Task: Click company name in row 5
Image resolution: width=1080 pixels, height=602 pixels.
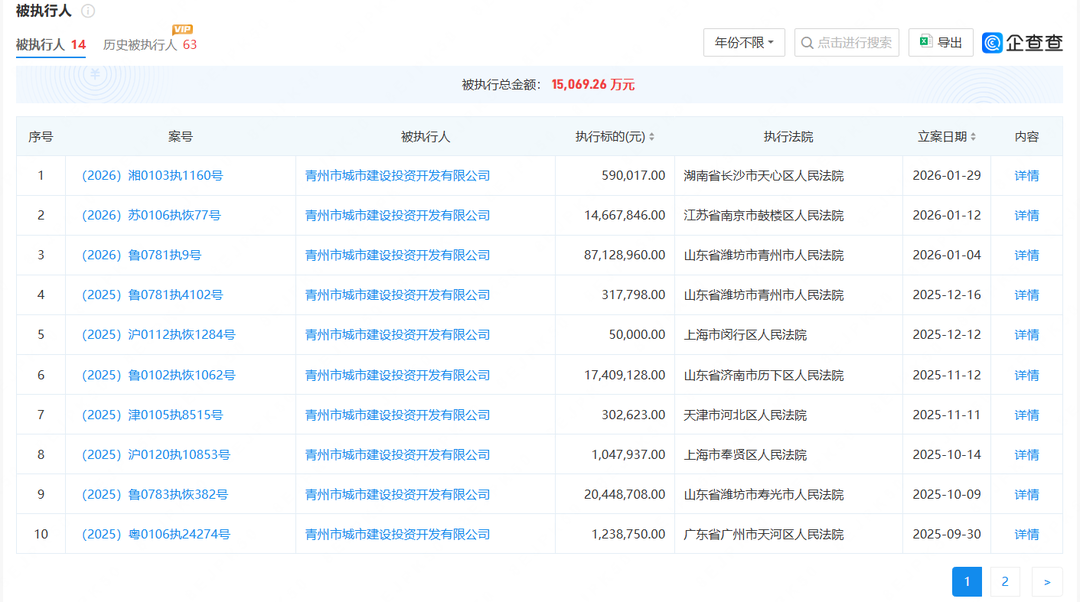Action: (x=397, y=335)
